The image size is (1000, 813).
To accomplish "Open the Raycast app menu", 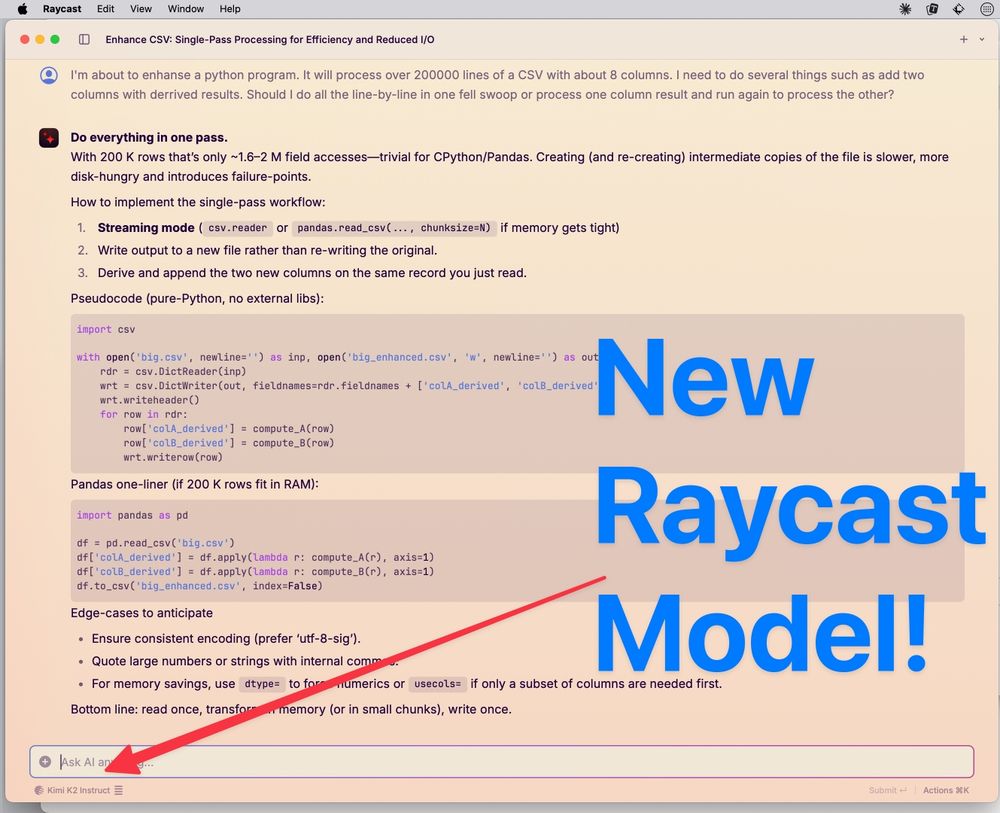I will [x=62, y=9].
